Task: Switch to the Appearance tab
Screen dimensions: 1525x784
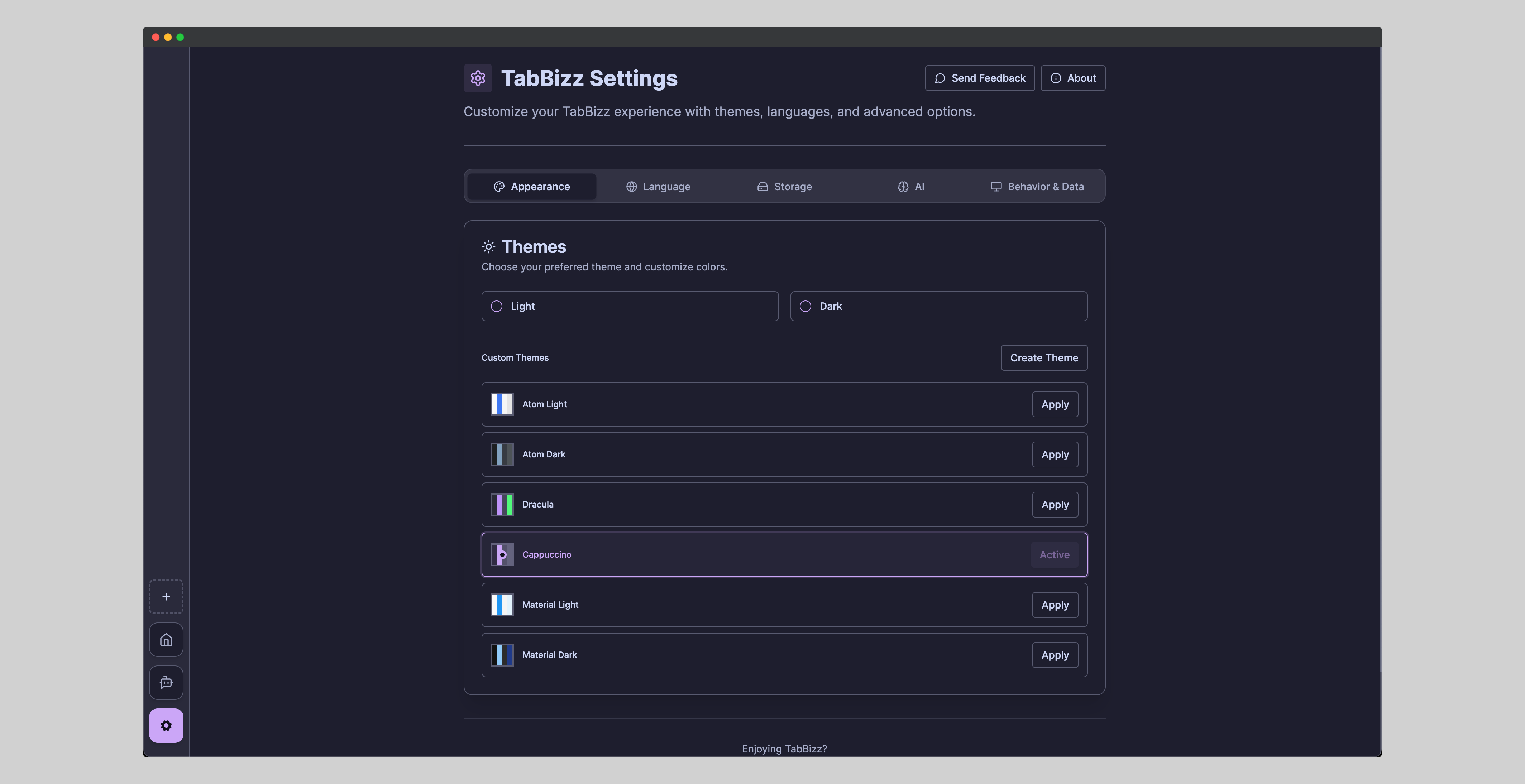Action: point(532,186)
